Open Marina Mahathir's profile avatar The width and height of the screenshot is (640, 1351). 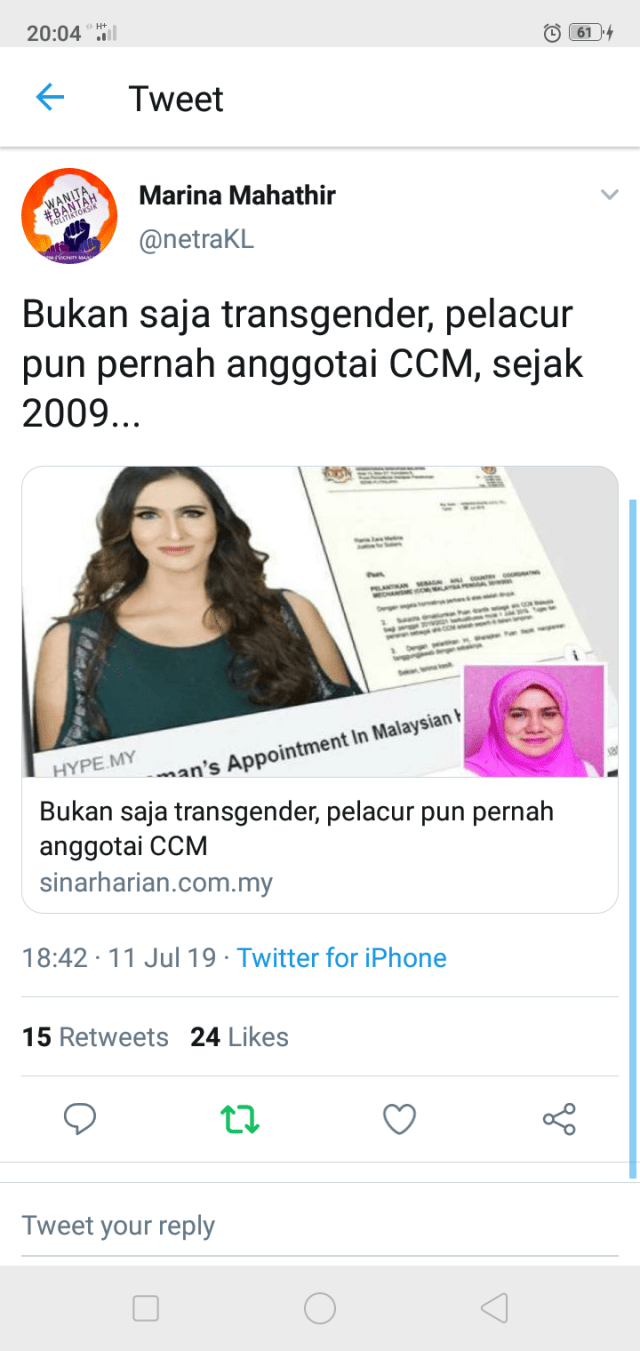tap(69, 216)
